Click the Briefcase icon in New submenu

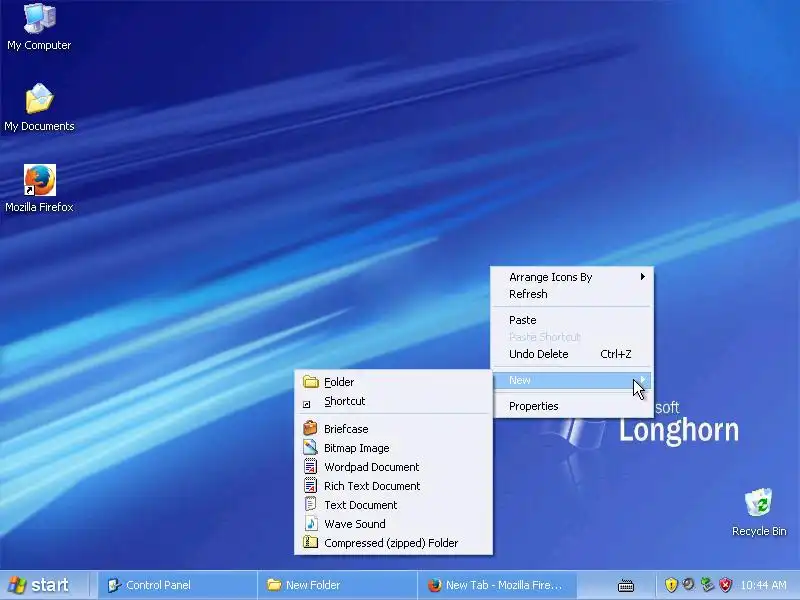click(310, 428)
